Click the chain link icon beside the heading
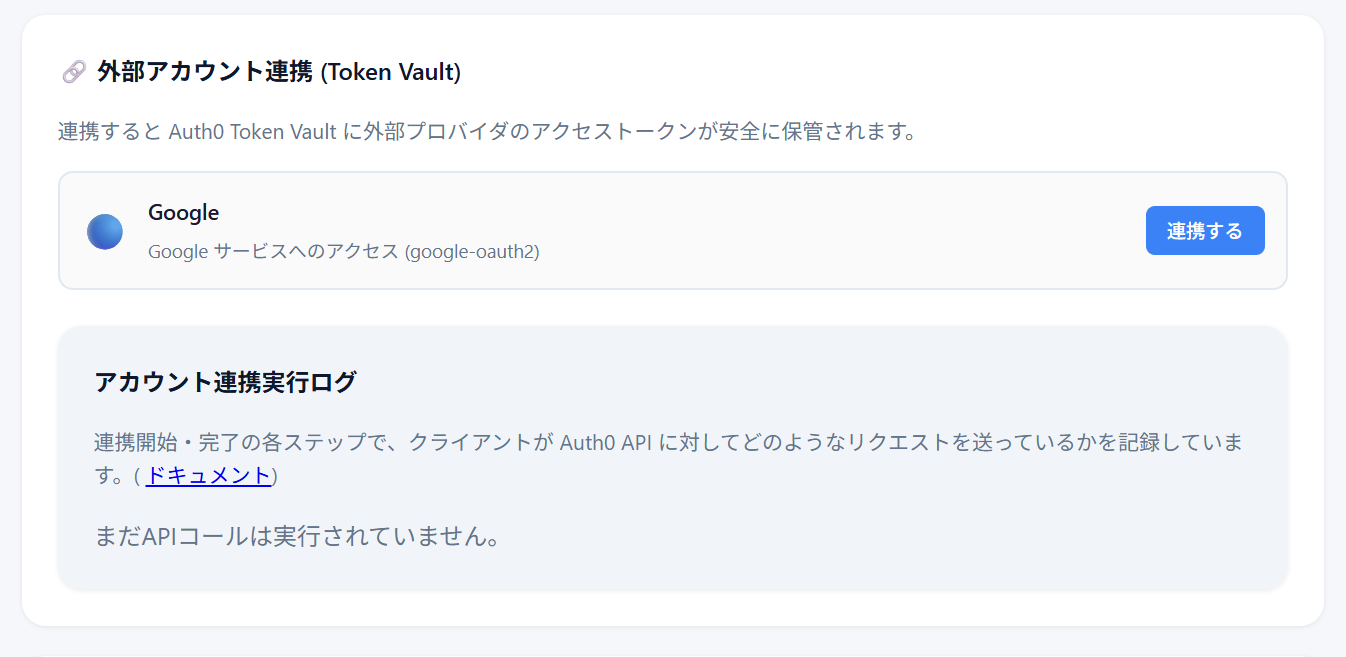 [x=74, y=72]
